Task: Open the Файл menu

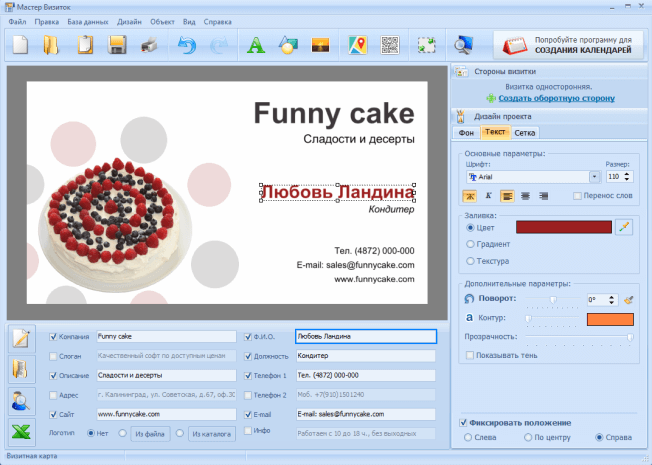Action: [17, 22]
